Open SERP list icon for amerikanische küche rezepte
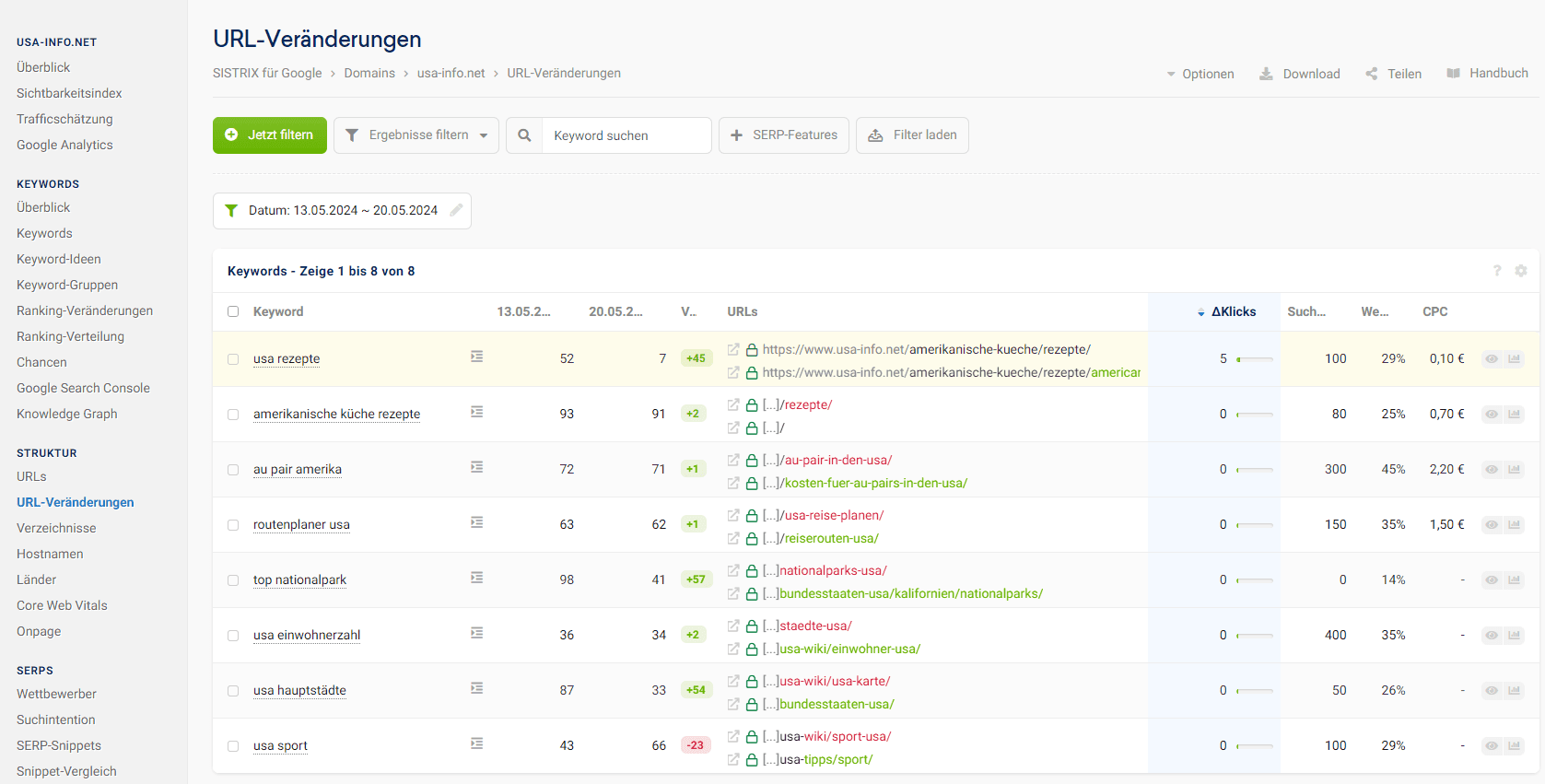Screen dimensions: 1545x784 (x=477, y=412)
